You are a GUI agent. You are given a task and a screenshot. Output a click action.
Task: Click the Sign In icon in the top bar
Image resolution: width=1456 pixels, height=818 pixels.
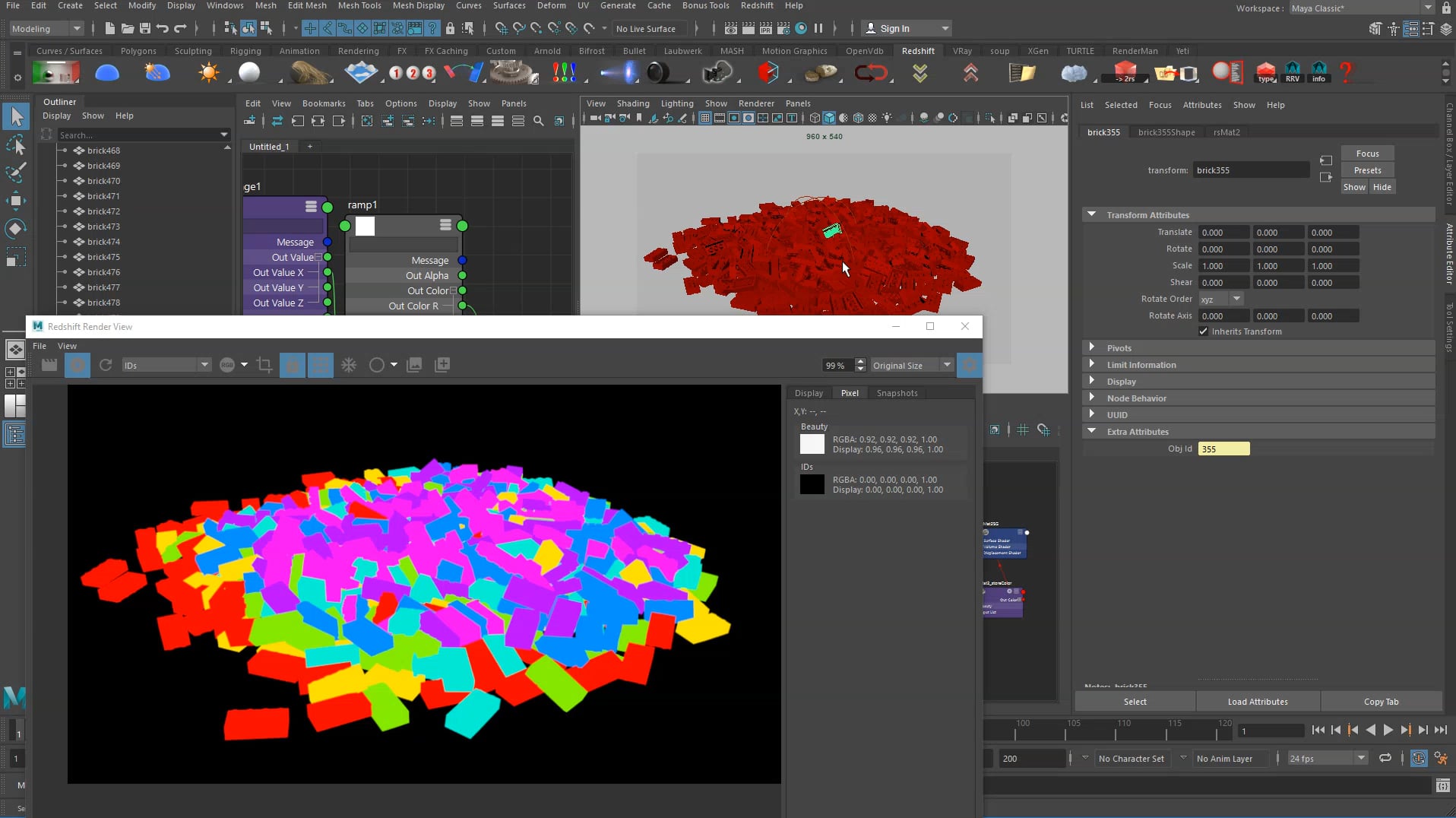click(872, 28)
